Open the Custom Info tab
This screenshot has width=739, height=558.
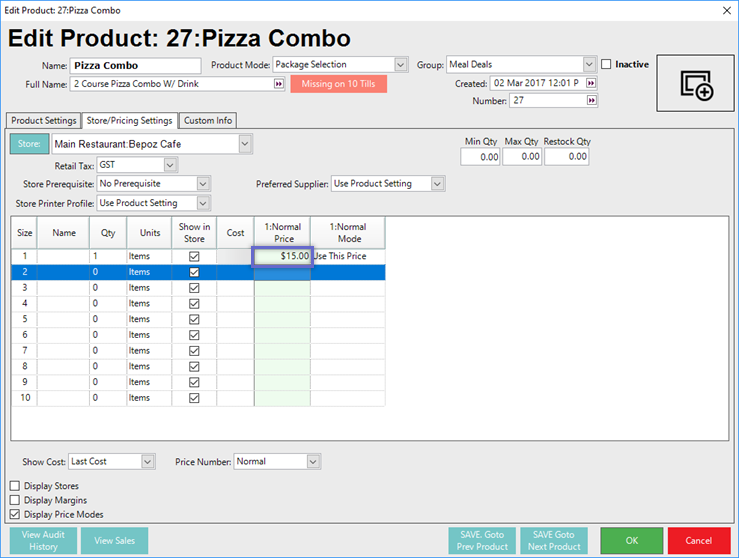[207, 121]
